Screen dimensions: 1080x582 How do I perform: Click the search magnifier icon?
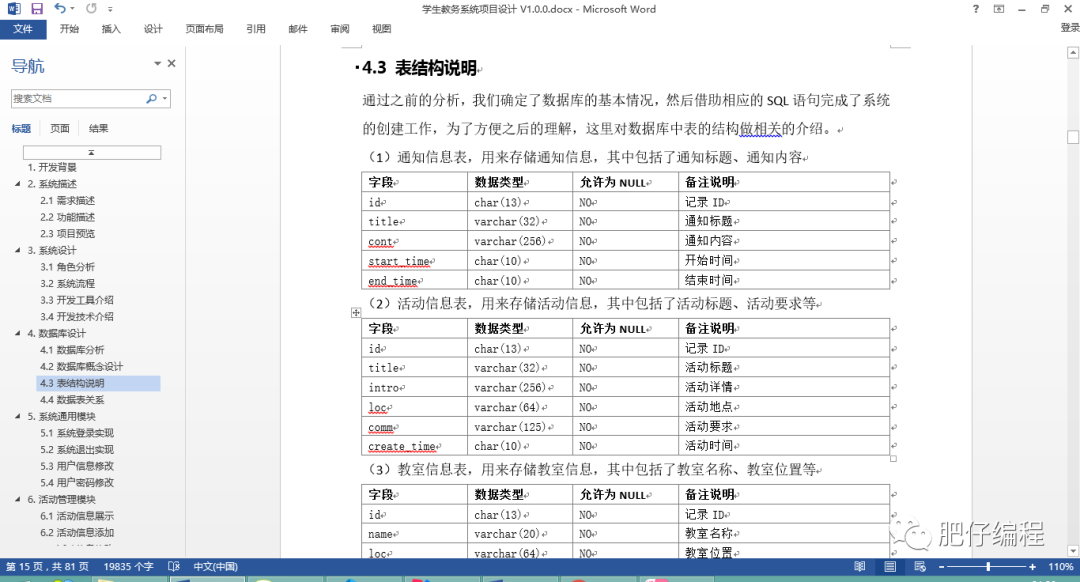click(x=151, y=98)
